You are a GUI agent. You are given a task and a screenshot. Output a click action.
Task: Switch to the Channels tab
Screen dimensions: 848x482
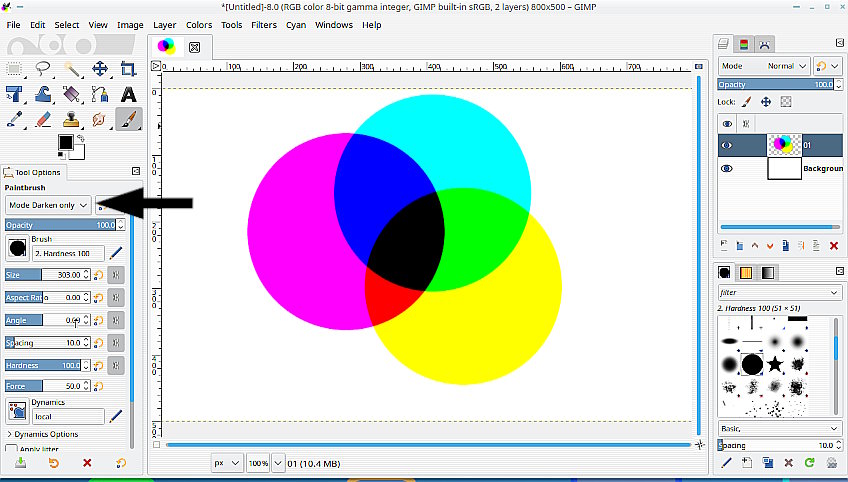click(x=744, y=44)
